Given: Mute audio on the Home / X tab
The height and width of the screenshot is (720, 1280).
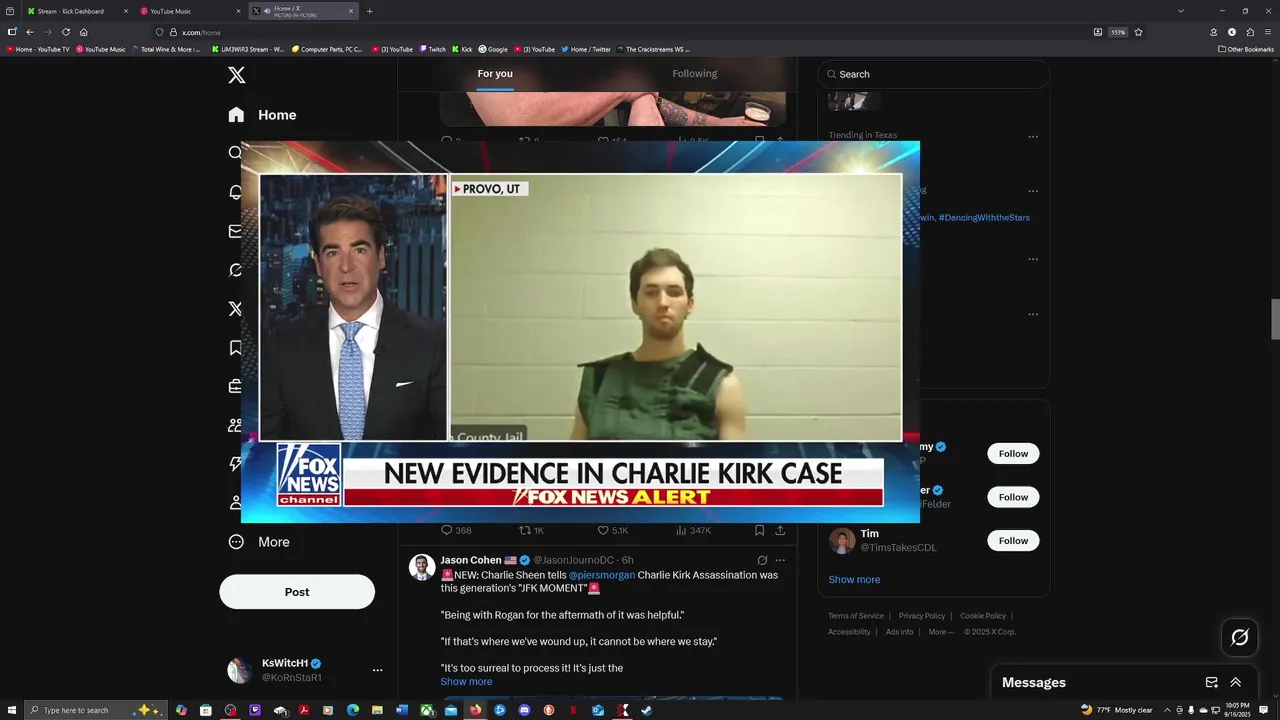Looking at the screenshot, I should click(x=267, y=11).
